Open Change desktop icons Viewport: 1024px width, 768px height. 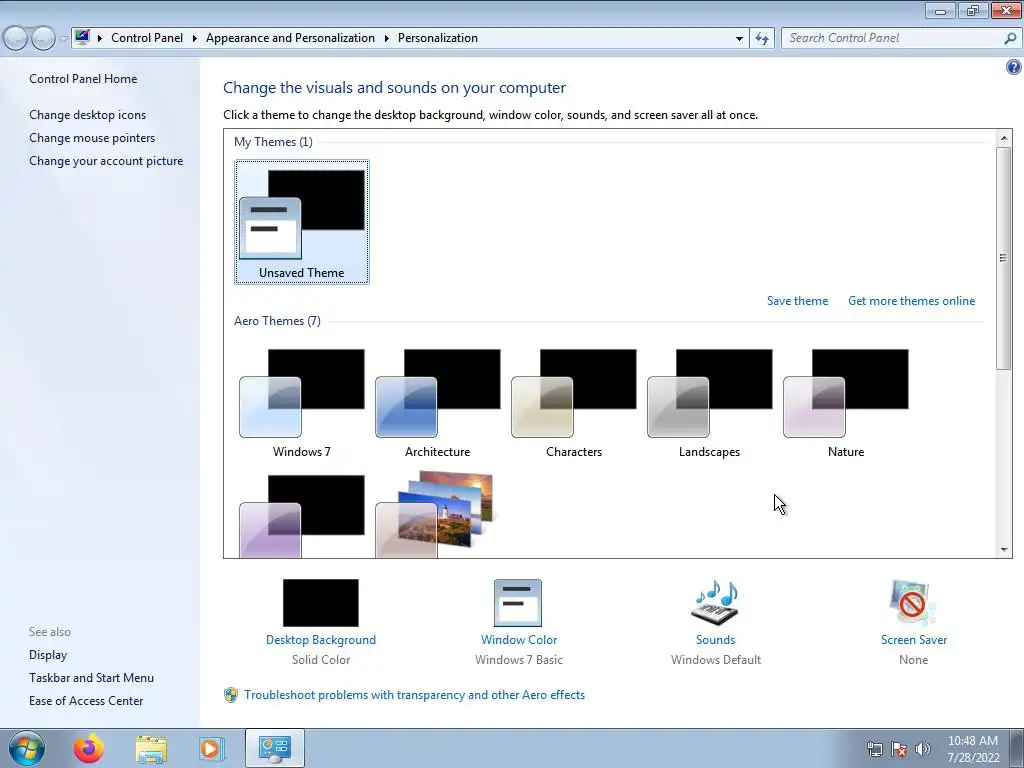(88, 115)
